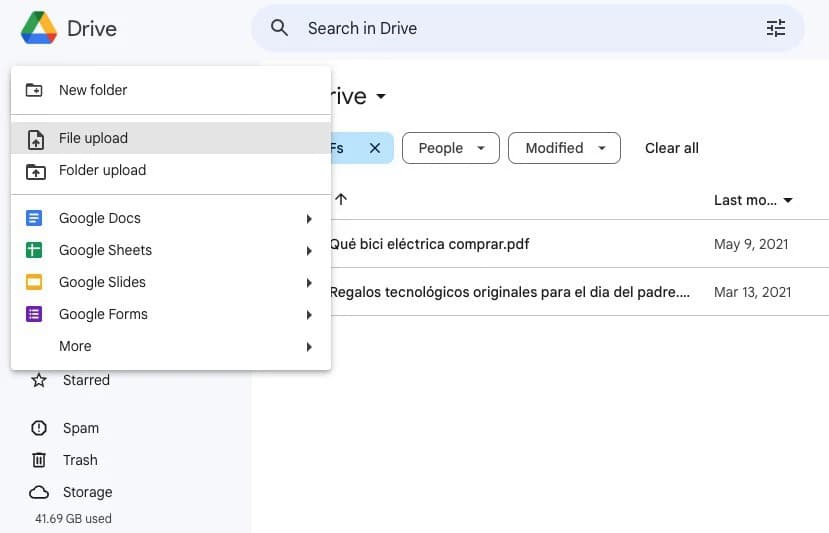
Task: Choose Google Sheets menu entry
Action: click(x=171, y=250)
